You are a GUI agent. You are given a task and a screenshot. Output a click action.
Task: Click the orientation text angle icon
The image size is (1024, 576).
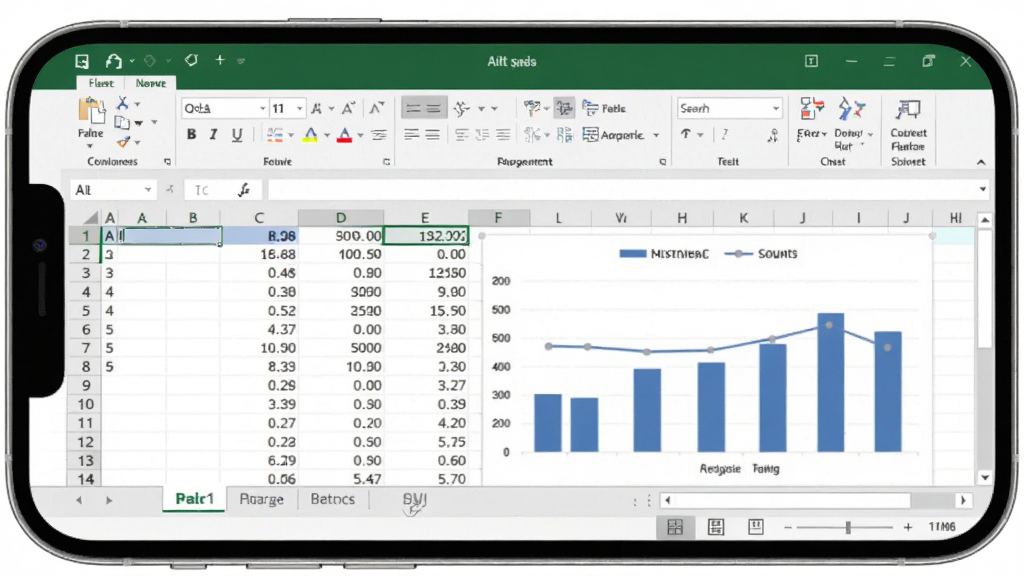462,108
